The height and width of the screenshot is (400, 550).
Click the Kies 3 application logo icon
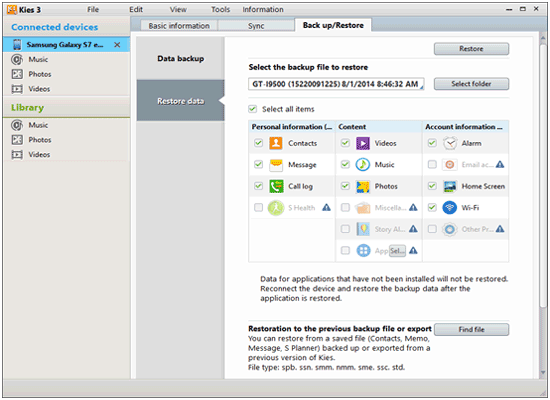click(12, 9)
